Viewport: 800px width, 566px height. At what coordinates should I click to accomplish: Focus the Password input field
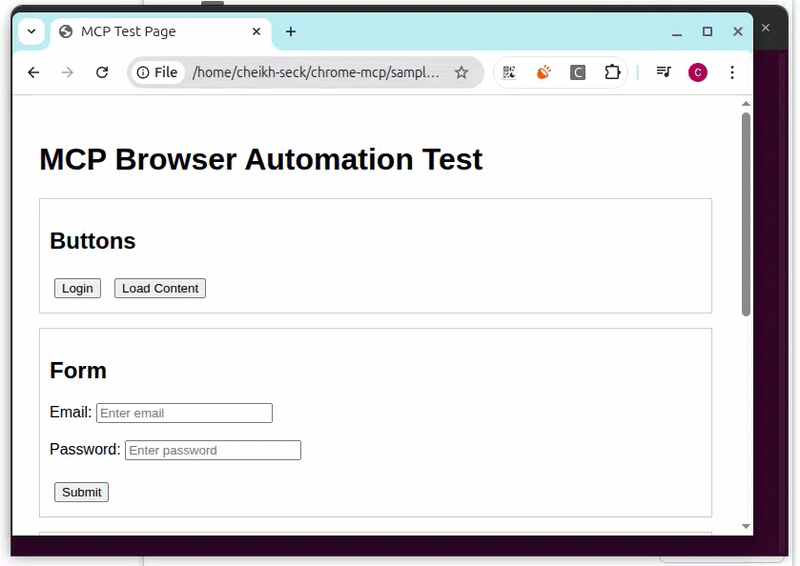213,450
